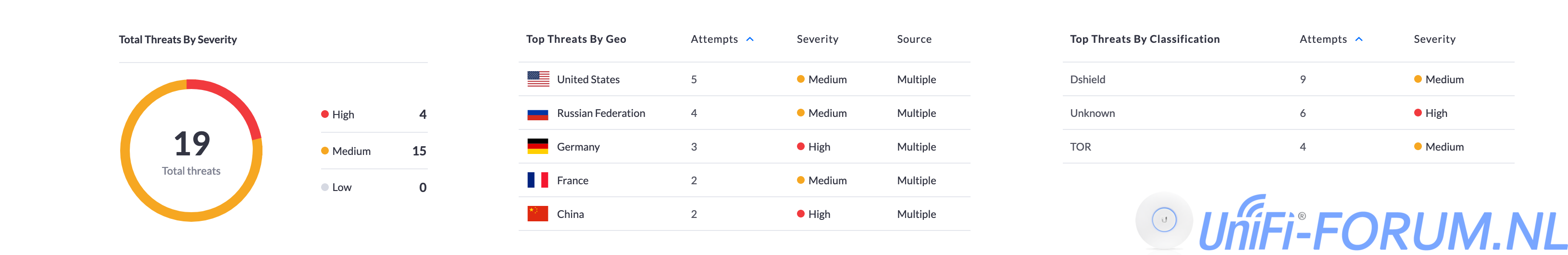Click the UniFi access point logo image

pos(1164,220)
